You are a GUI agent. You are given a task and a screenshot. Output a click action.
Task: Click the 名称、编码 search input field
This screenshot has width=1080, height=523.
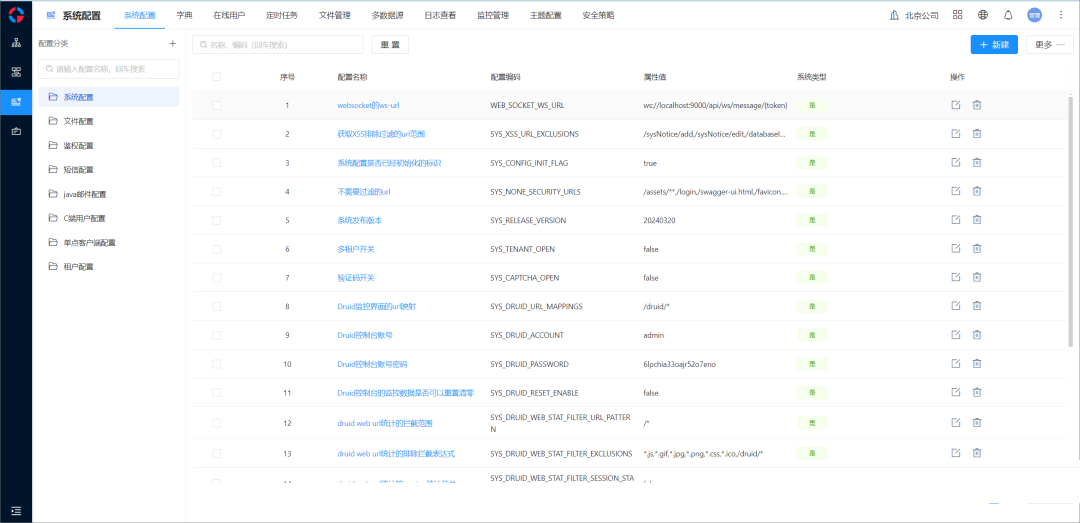click(278, 45)
